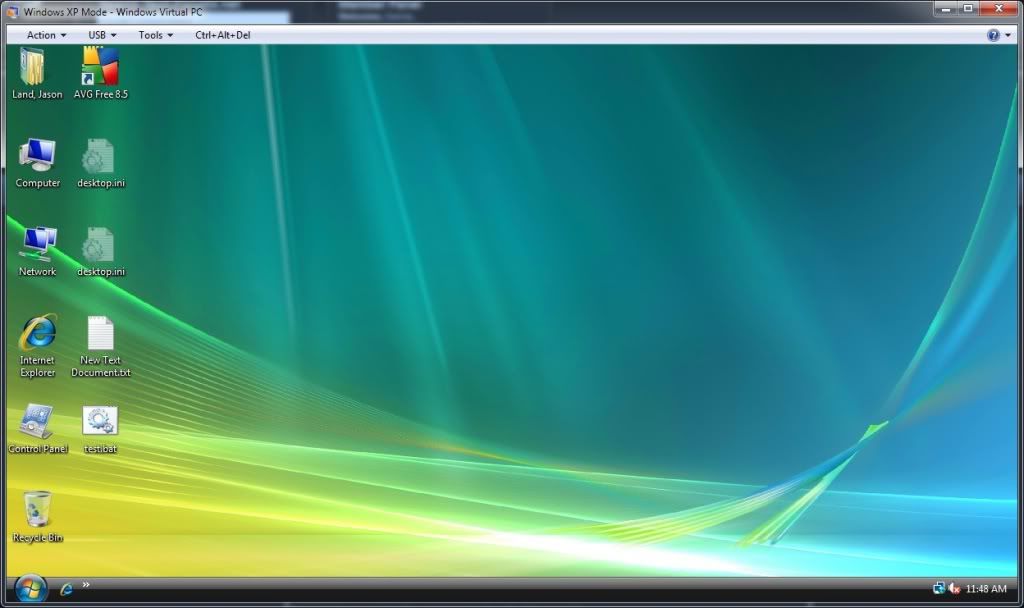Send Ctrl+Alt+Del to the virtual machine
The image size is (1024, 608).
[x=223, y=35]
